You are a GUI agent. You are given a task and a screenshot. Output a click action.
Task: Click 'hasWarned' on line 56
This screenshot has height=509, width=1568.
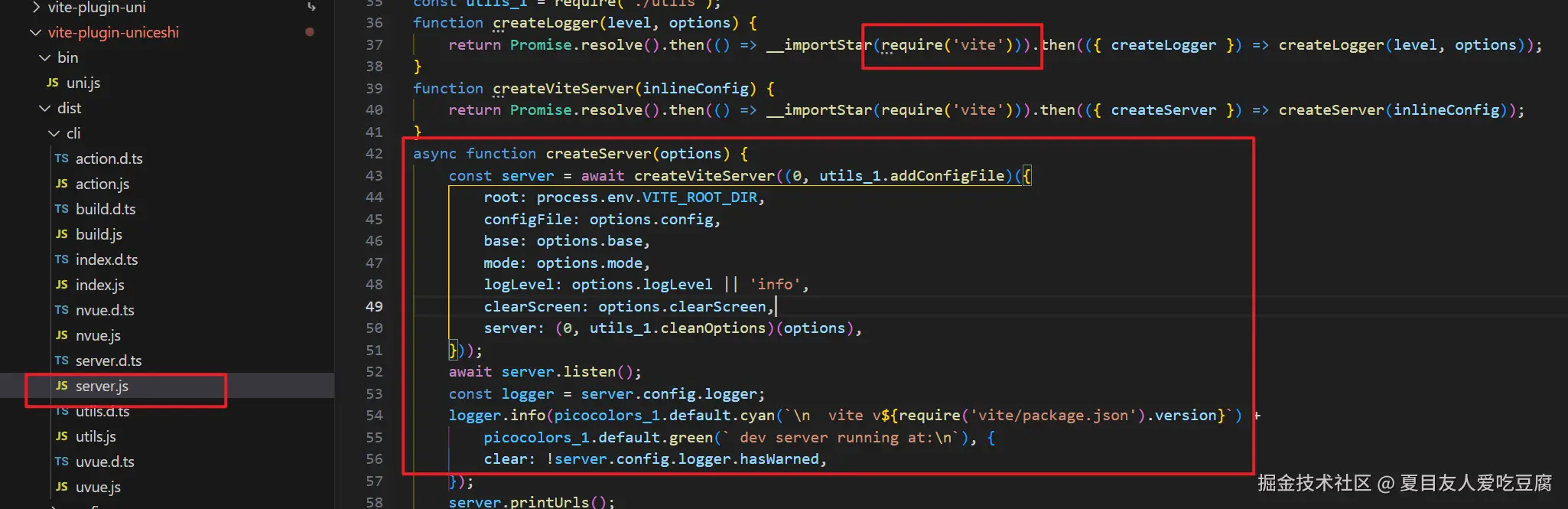pyautogui.click(x=779, y=459)
